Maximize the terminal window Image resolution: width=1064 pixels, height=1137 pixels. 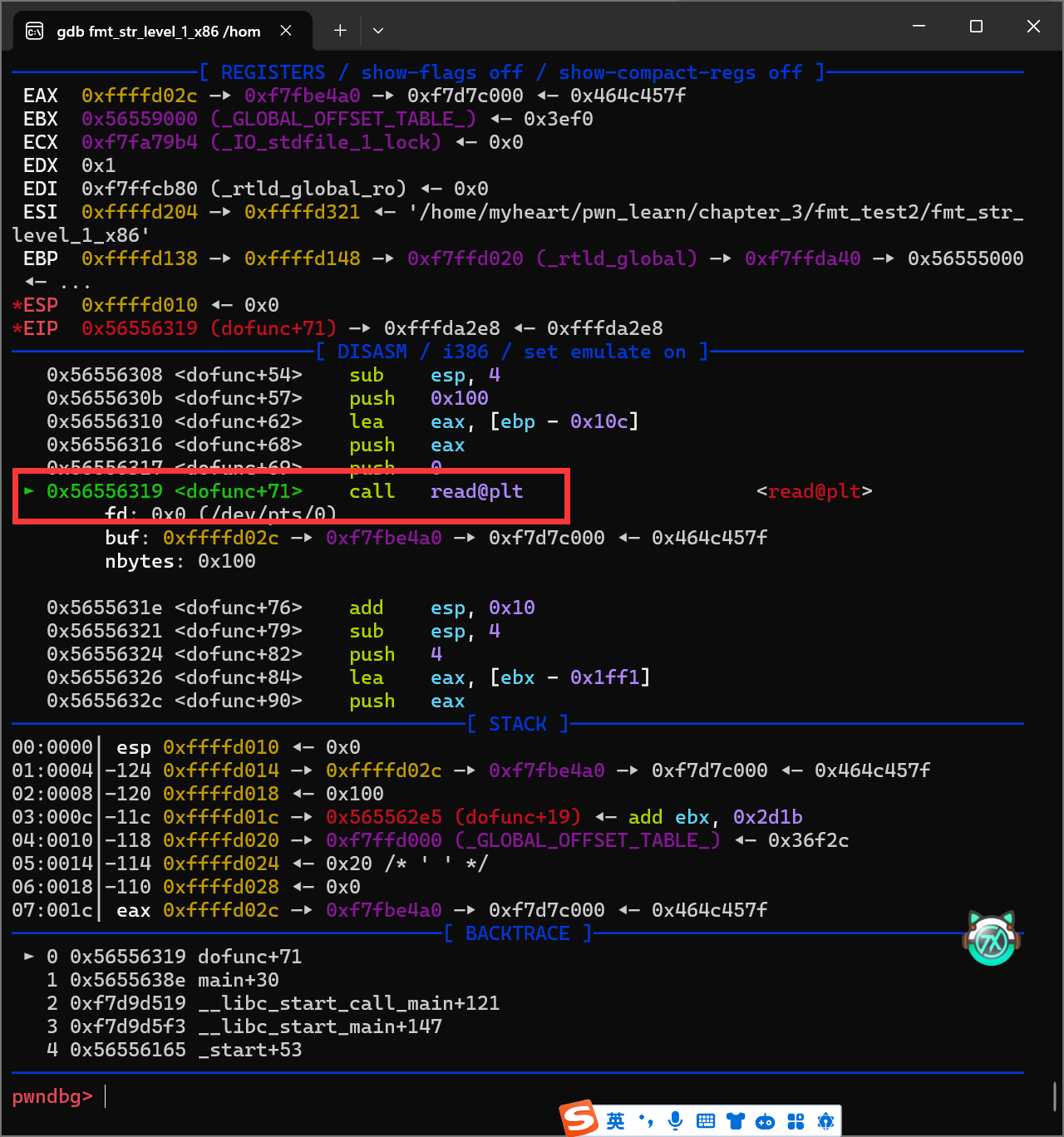click(x=976, y=27)
